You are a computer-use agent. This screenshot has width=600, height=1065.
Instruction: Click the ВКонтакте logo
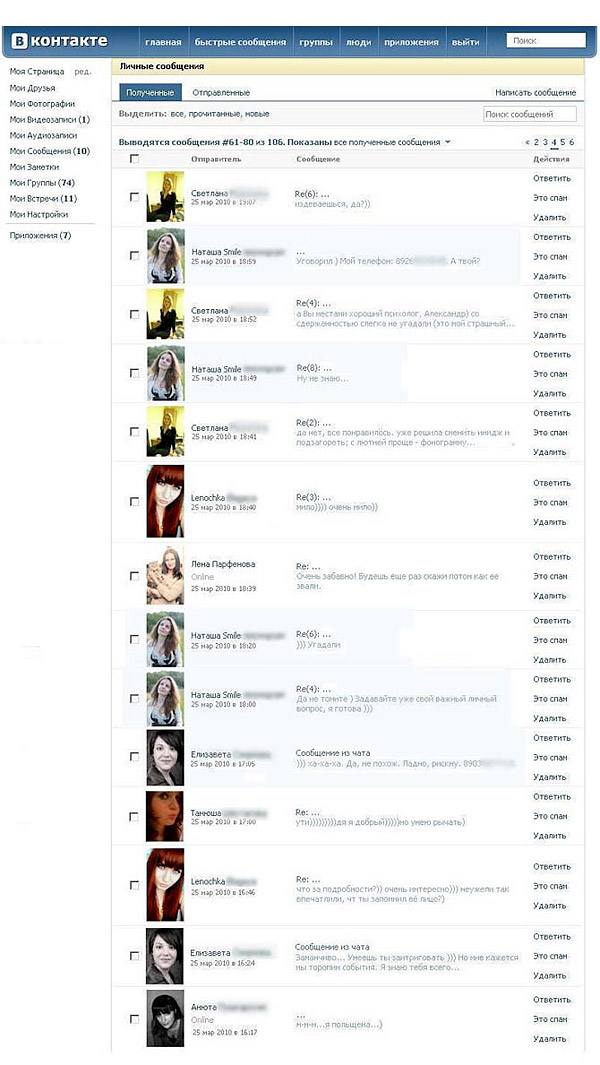(x=60, y=41)
